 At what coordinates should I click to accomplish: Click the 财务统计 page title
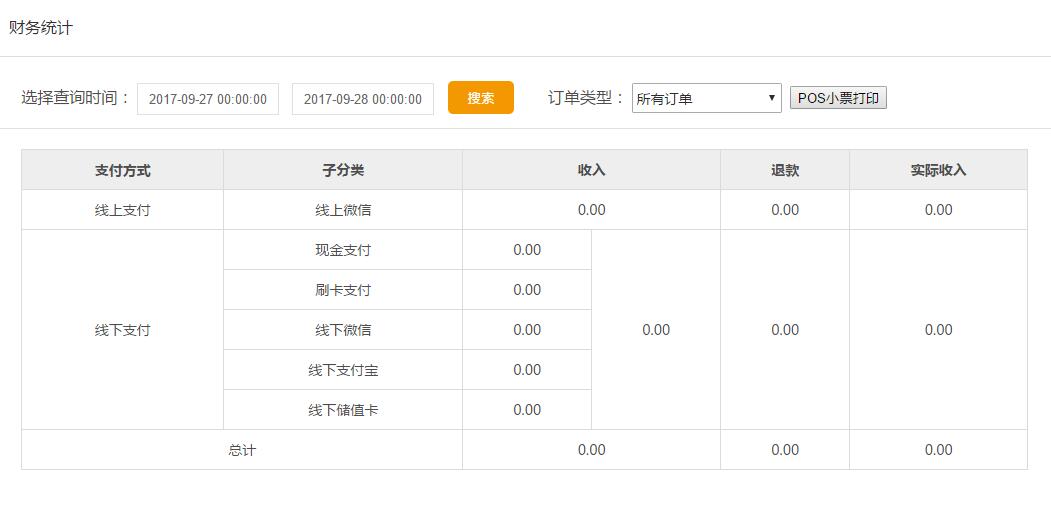(x=41, y=28)
